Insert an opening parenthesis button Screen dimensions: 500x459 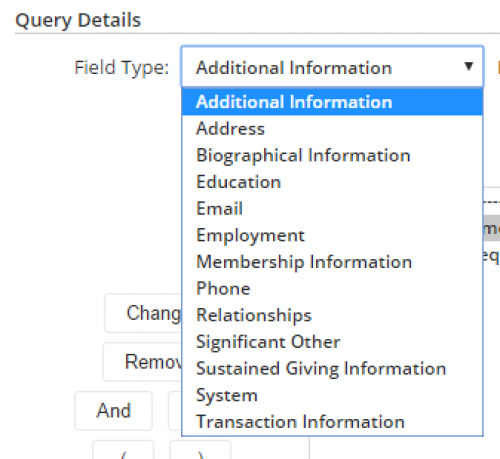coord(123,450)
